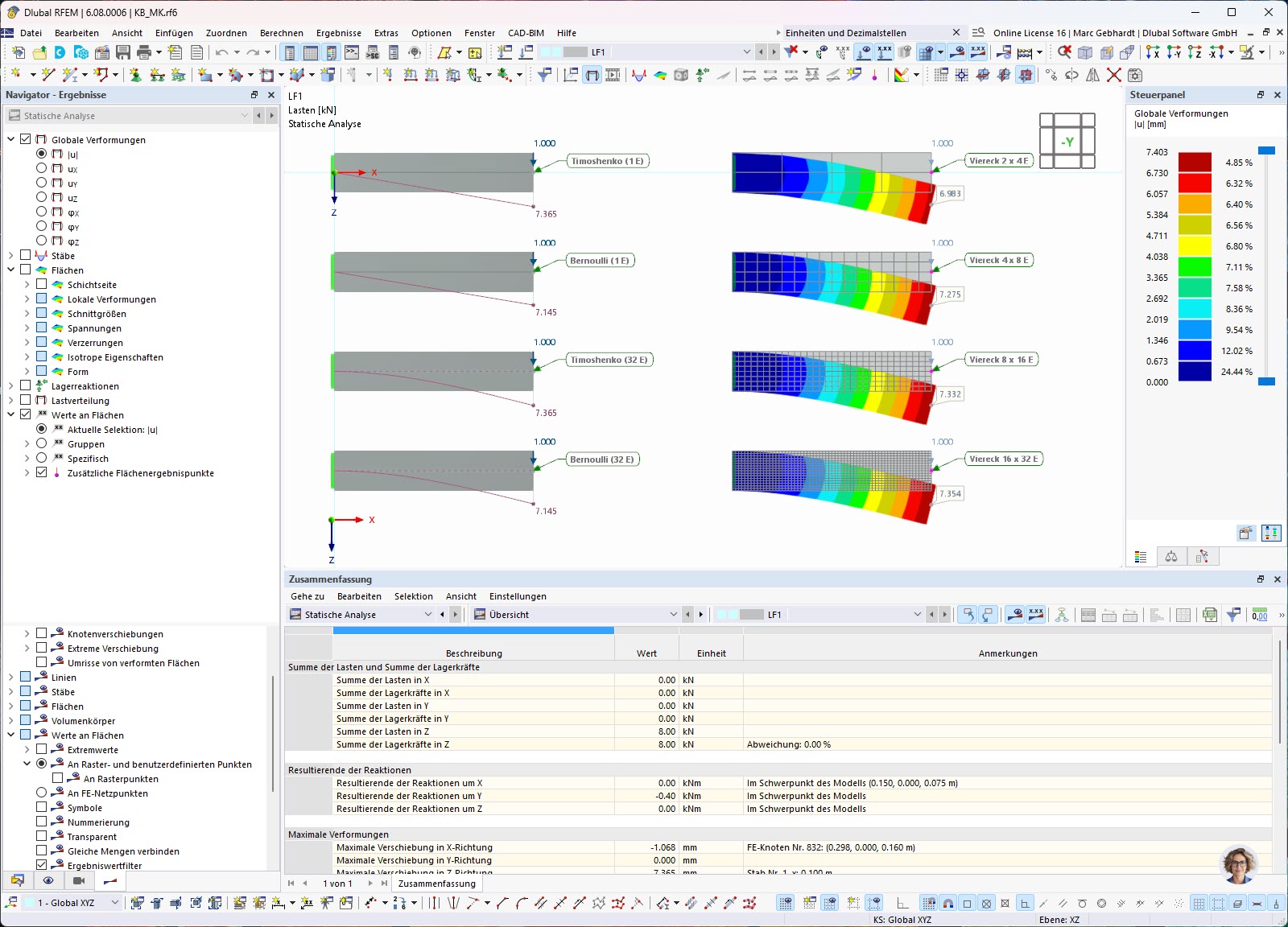The height and width of the screenshot is (927, 1288).
Task: Select the uZ radio button under Globale Verformungen
Action: [x=42, y=198]
